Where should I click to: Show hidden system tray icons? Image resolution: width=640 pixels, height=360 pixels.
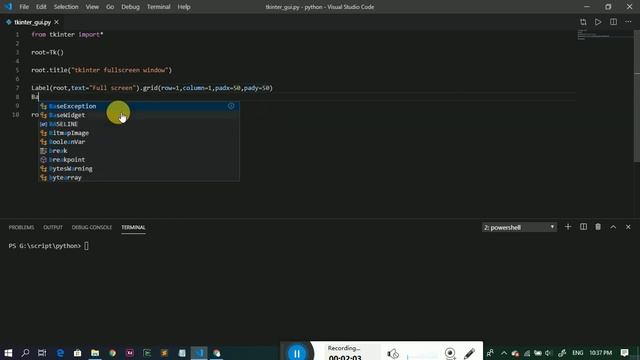click(504, 353)
